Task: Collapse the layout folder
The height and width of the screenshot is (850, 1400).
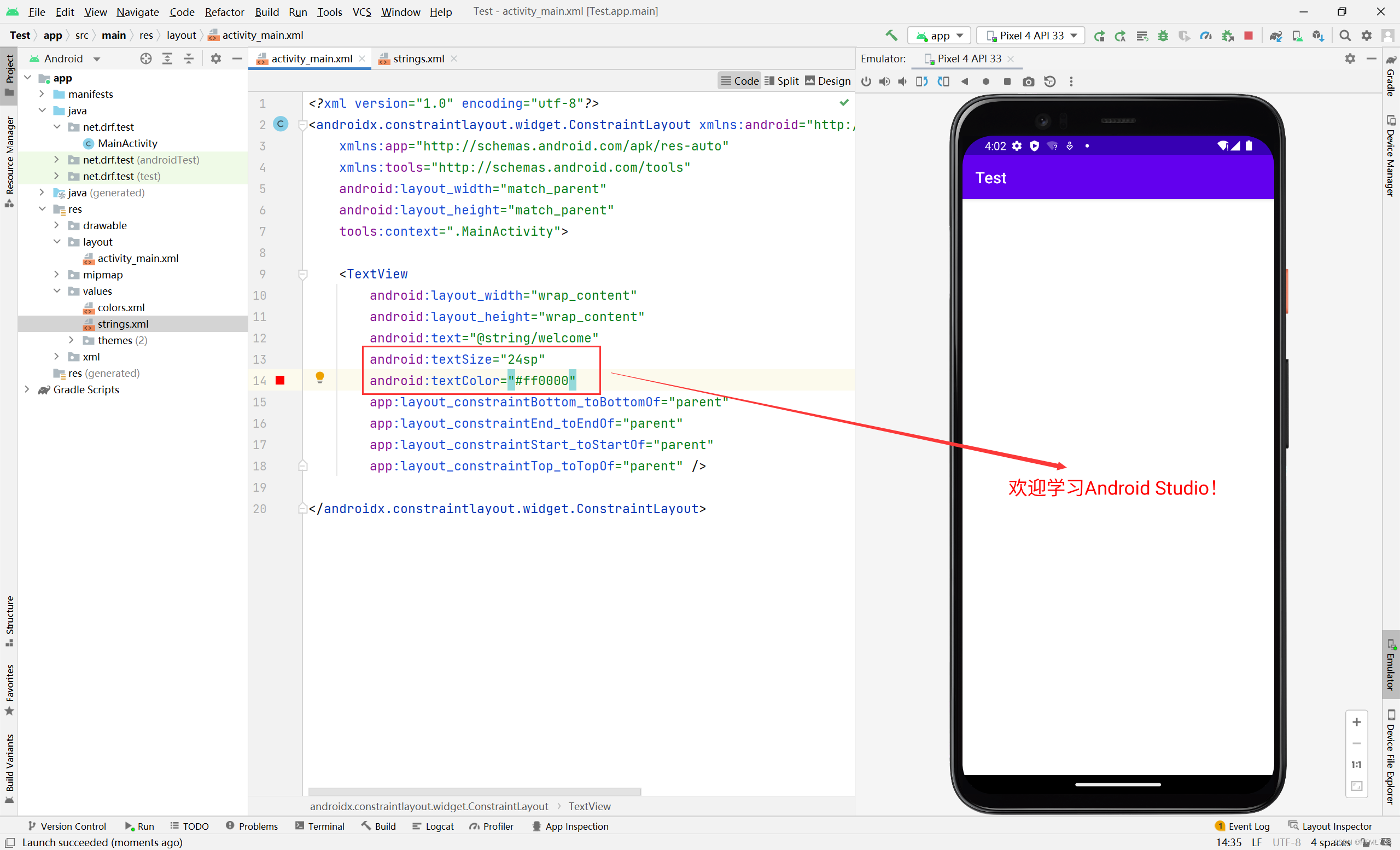Action: click(57, 241)
